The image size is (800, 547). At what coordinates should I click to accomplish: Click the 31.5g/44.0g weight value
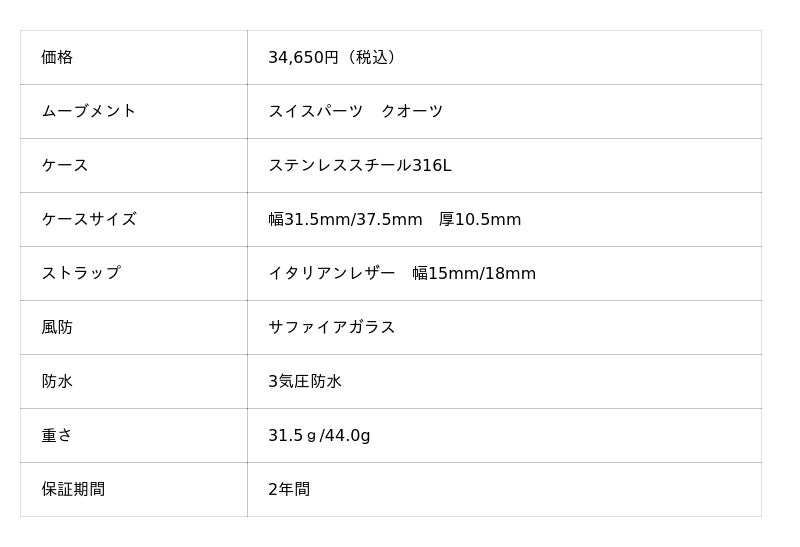[319, 436]
